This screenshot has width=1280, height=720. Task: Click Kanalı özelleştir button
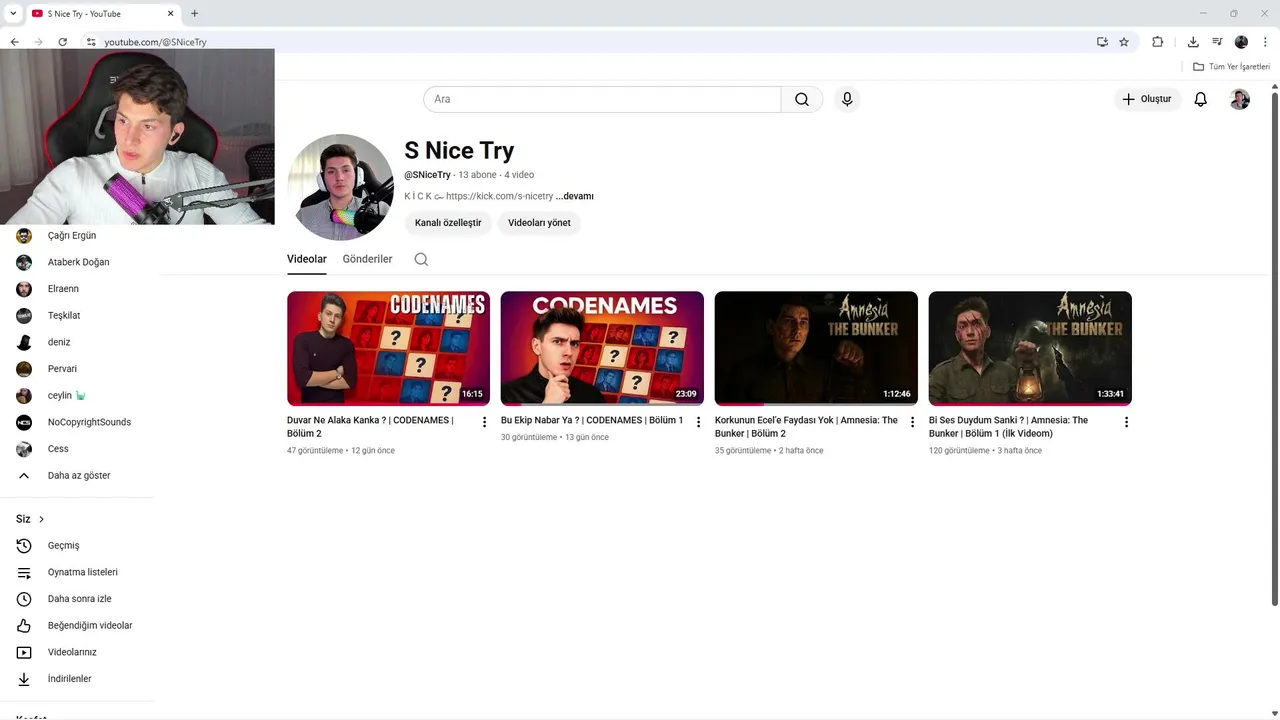tap(448, 223)
